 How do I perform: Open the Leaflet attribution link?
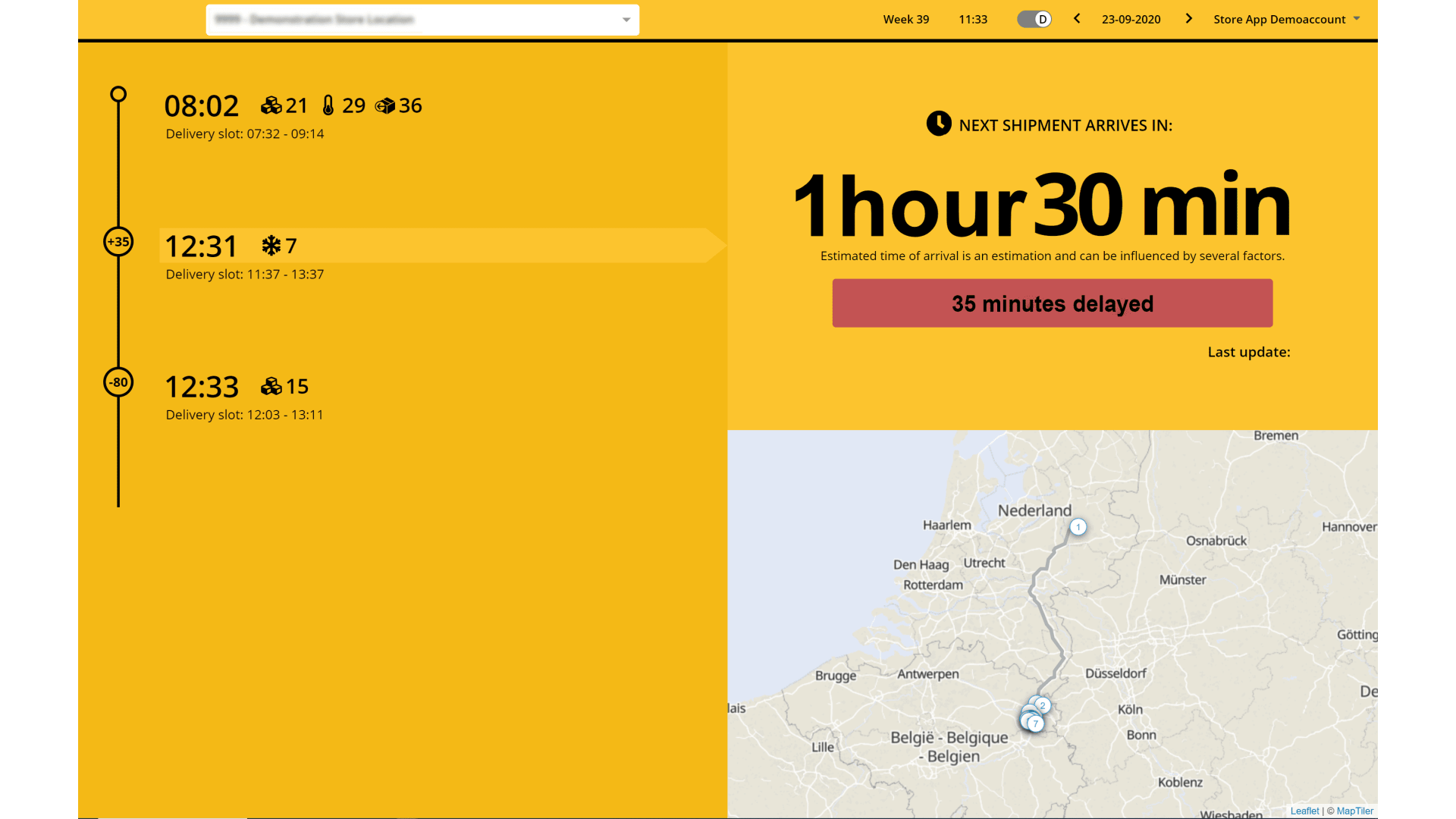pos(1304,811)
